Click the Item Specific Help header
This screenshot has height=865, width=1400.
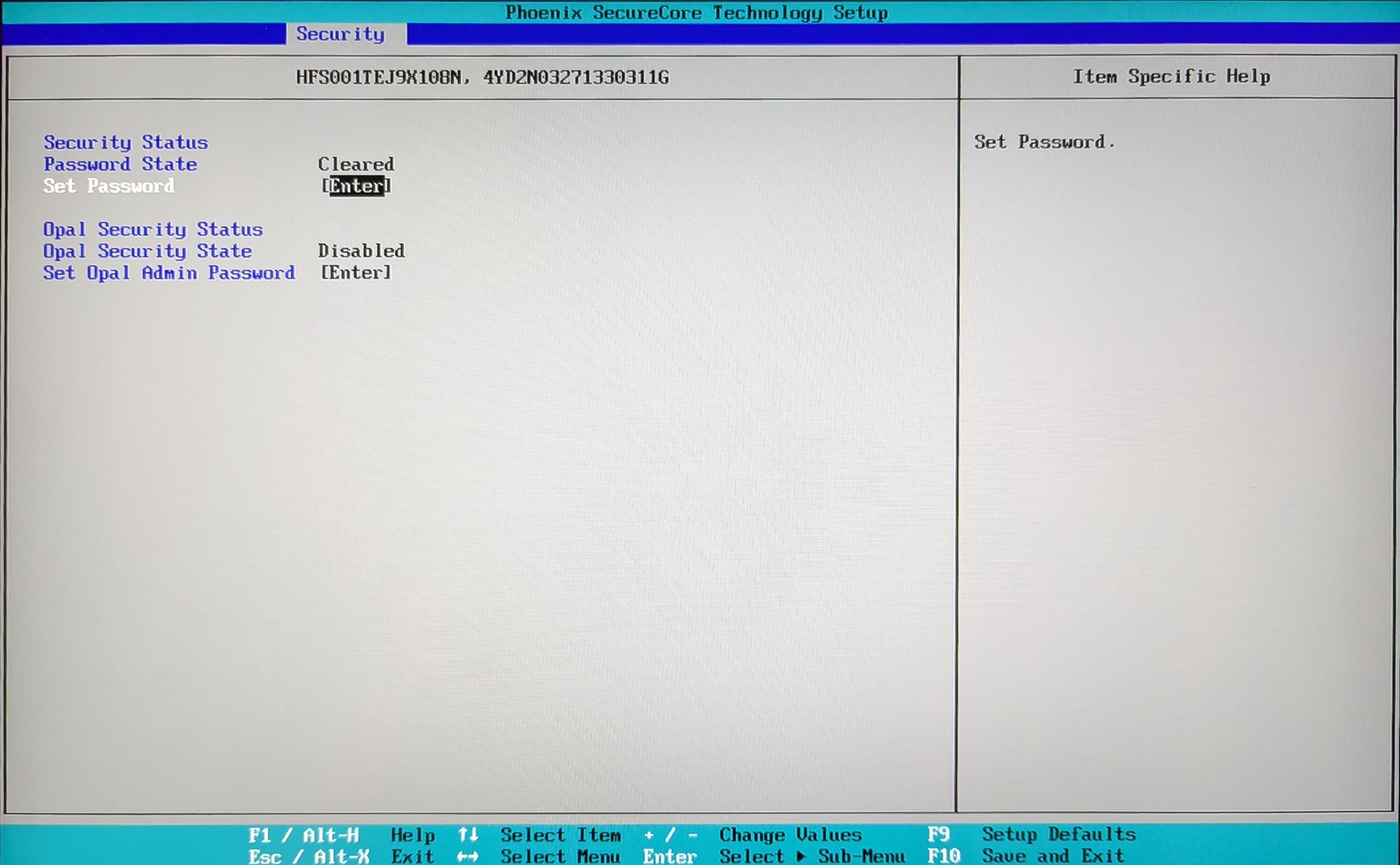(x=1171, y=77)
